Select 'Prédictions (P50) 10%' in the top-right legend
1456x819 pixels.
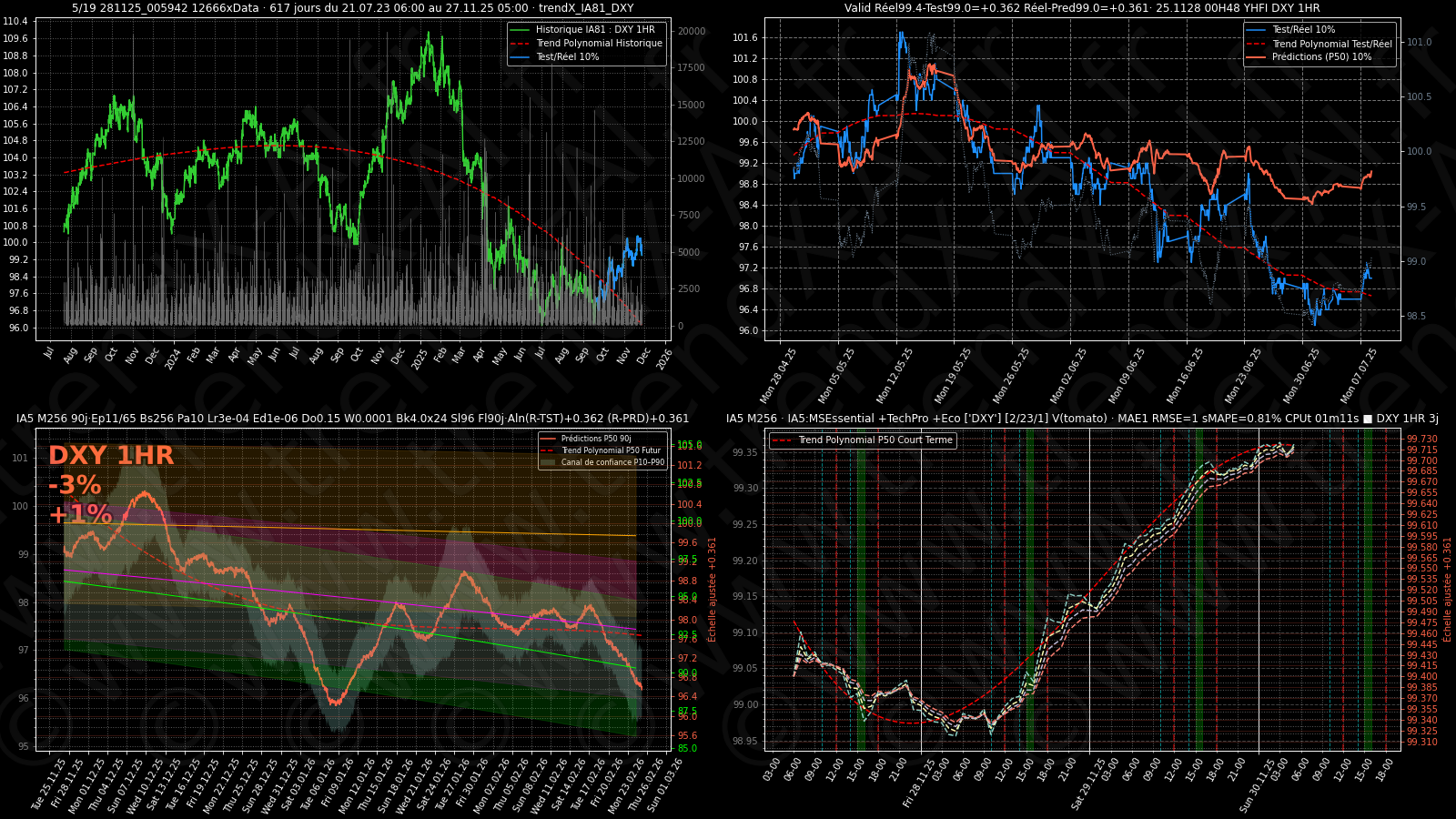click(1321, 57)
